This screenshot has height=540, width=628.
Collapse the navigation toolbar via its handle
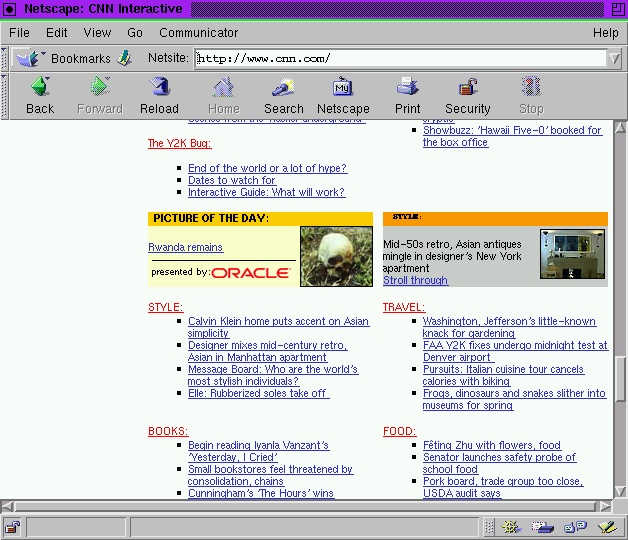coord(4,96)
